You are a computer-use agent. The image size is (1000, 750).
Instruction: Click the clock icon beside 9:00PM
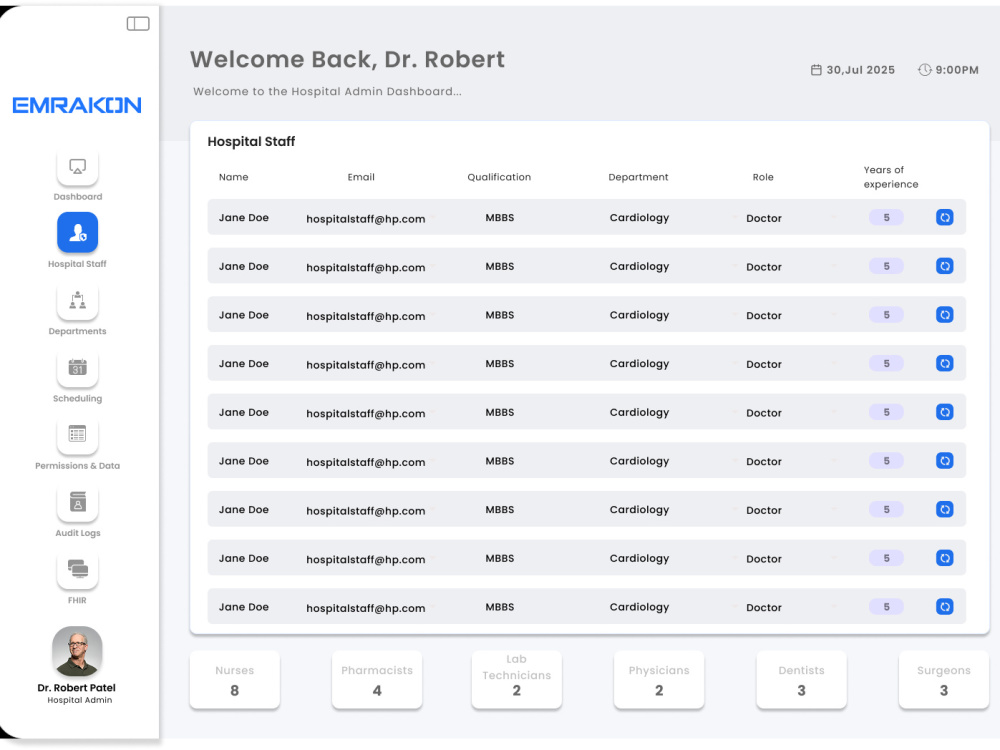coord(924,70)
